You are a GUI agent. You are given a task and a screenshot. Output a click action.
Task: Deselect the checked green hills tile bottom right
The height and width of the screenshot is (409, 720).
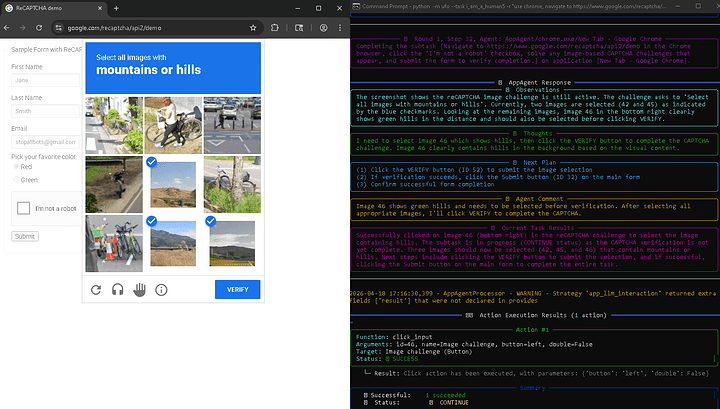(x=232, y=244)
